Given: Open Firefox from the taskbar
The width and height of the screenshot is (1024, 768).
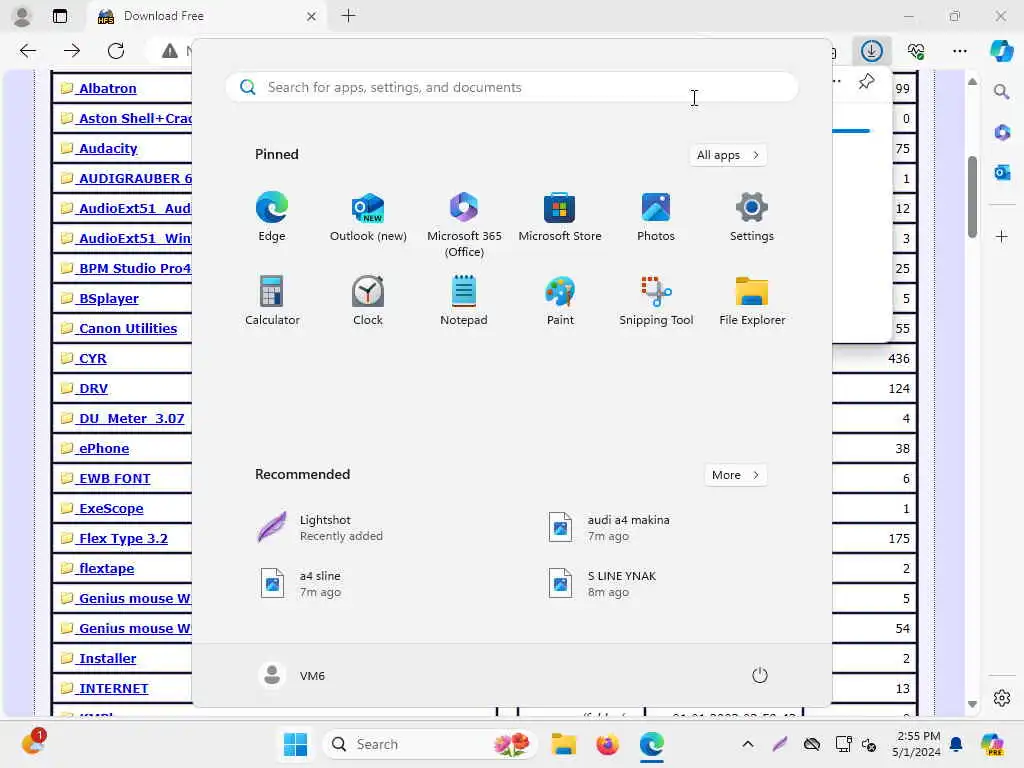Looking at the screenshot, I should click(607, 744).
